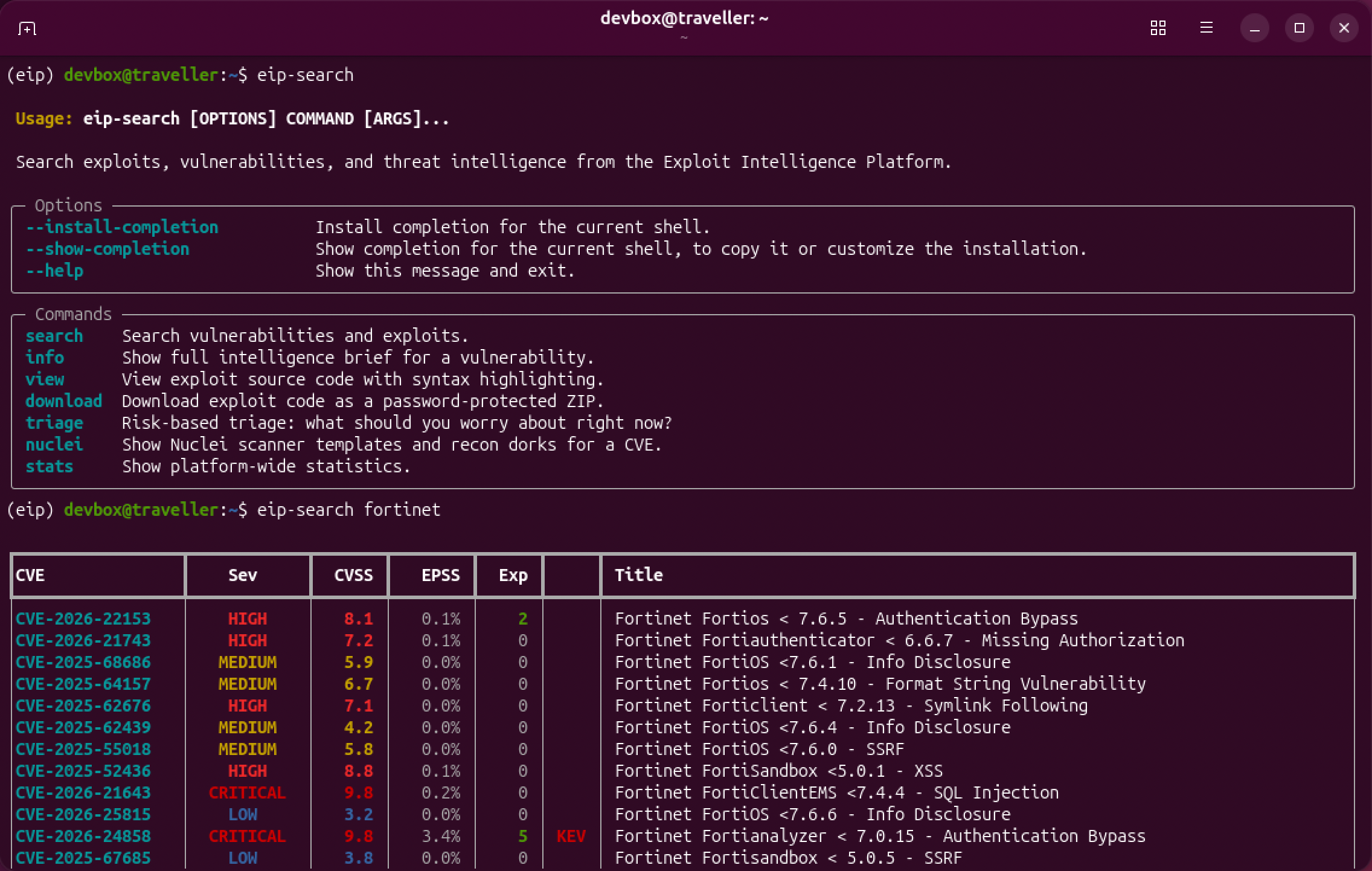Click CVE-2025-68686 in the table

click(83, 662)
